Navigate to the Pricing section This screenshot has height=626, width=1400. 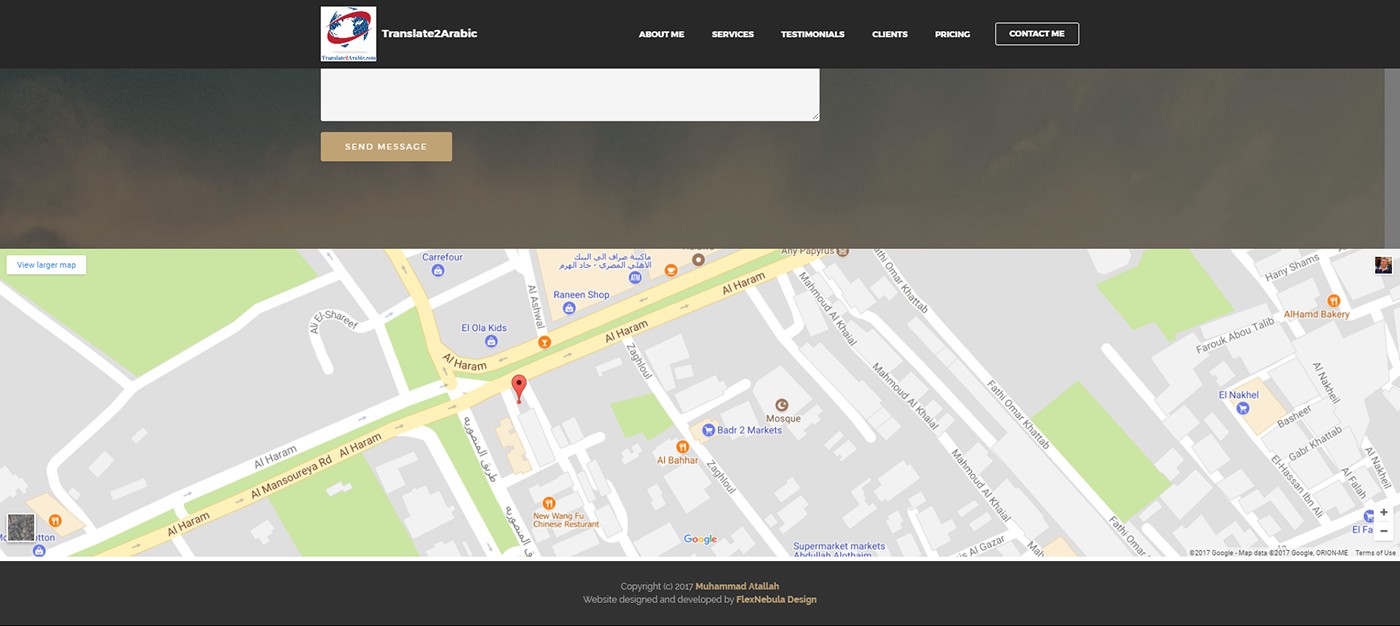coord(952,34)
